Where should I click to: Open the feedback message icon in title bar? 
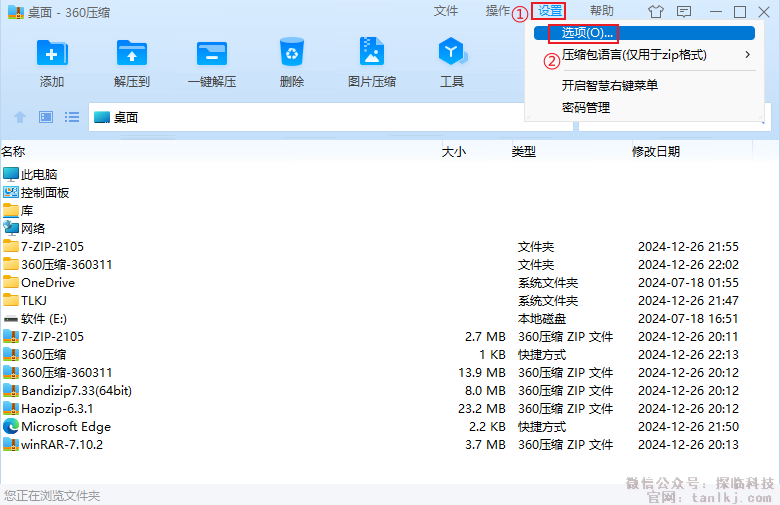(684, 12)
